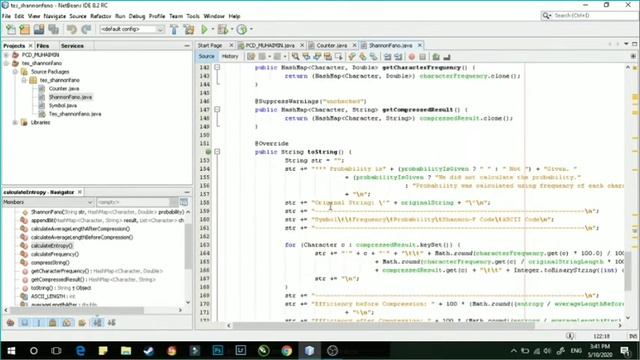The height and width of the screenshot is (360, 640).
Task: Click the Find Next Occurrence icon
Action: [317, 57]
